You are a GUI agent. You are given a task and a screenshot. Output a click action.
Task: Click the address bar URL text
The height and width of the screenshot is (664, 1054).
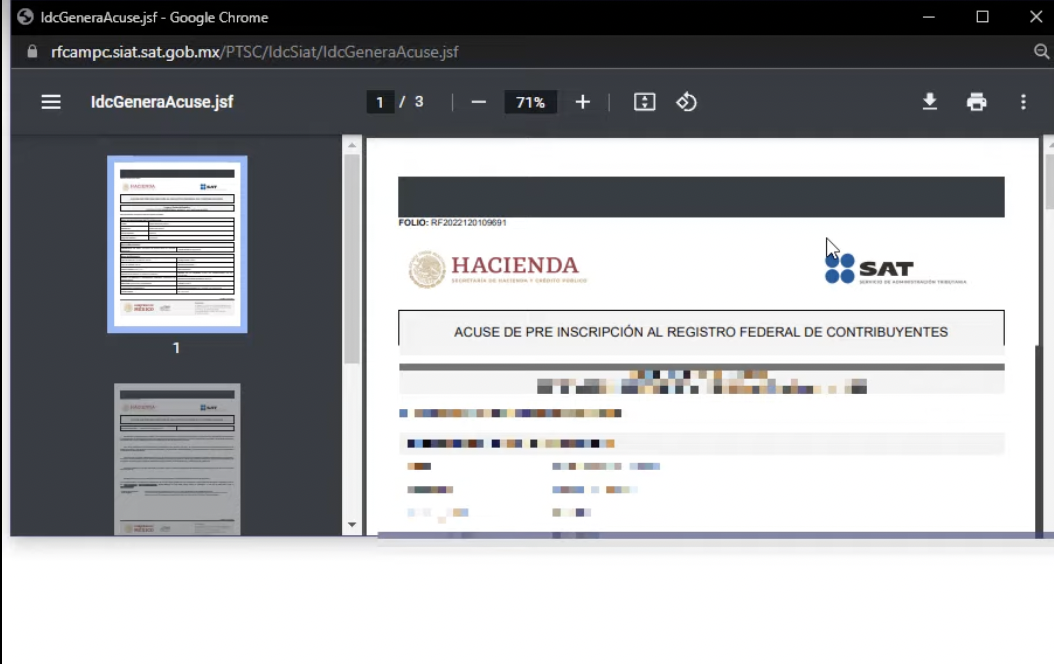pos(255,52)
